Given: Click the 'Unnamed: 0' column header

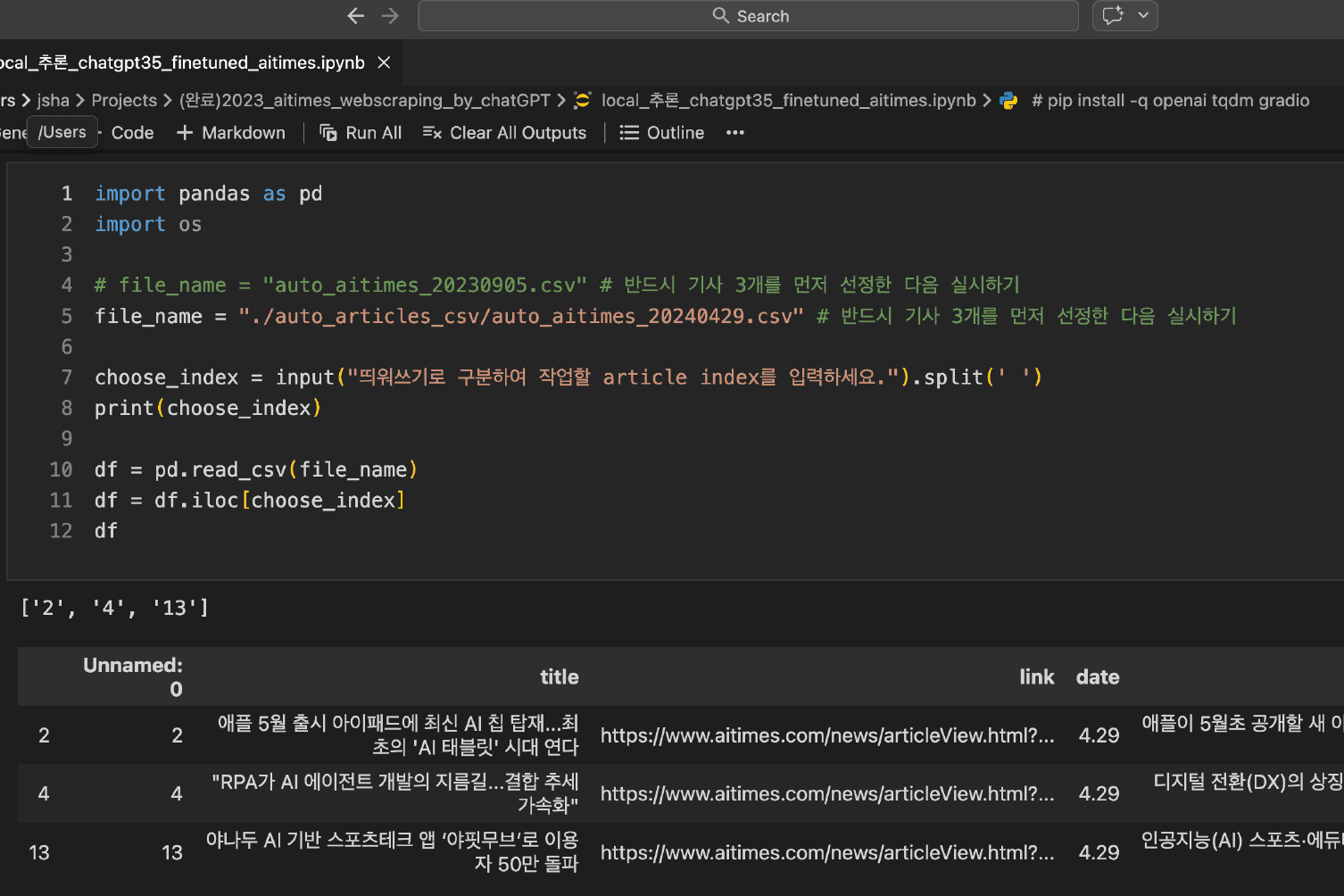Looking at the screenshot, I should pos(133,676).
